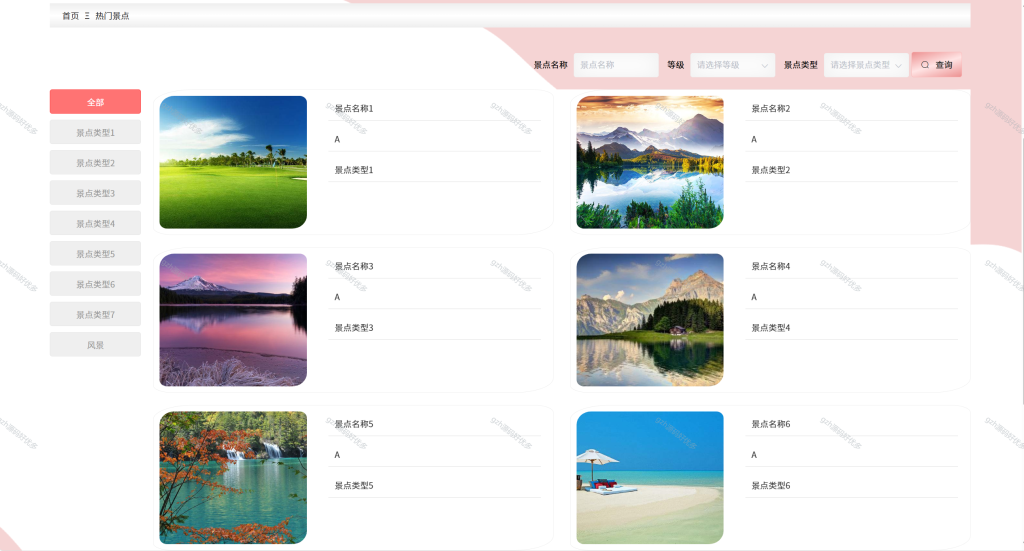Select the 景点类型5 sidebar category
This screenshot has height=551, width=1024.
95,253
